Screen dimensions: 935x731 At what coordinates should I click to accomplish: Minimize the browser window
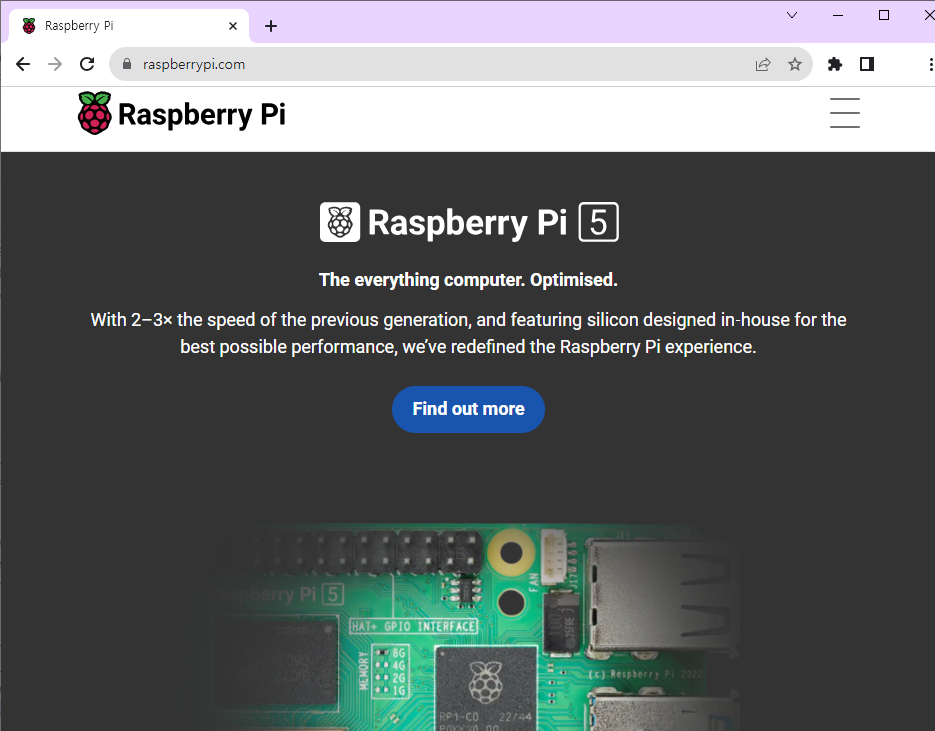pyautogui.click(x=838, y=15)
